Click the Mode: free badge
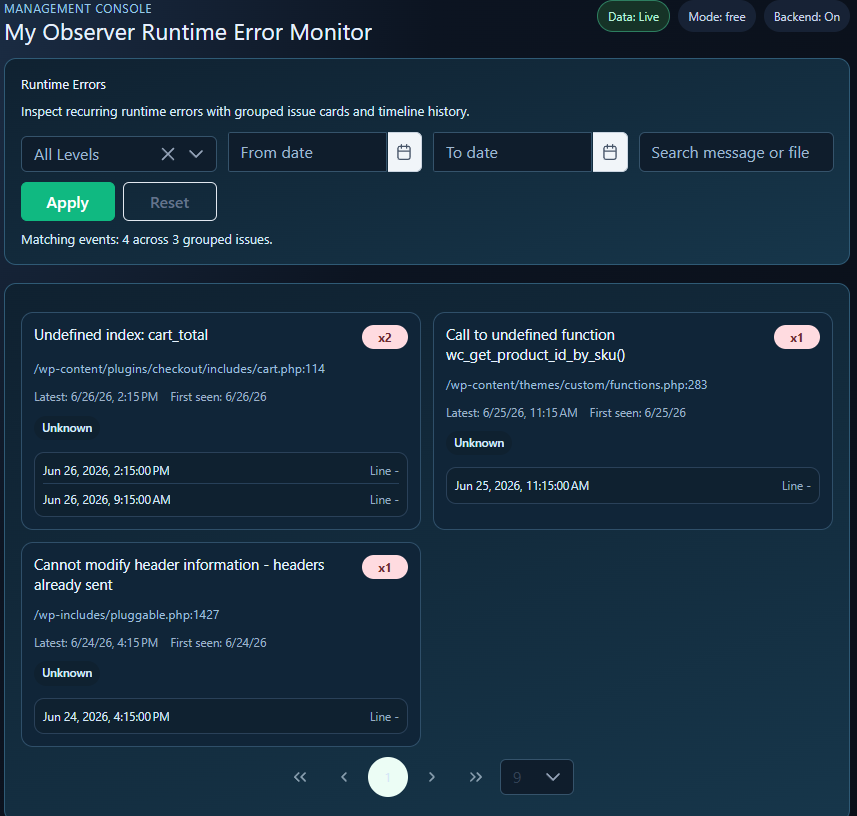This screenshot has height=816, width=857. pyautogui.click(x=717, y=16)
